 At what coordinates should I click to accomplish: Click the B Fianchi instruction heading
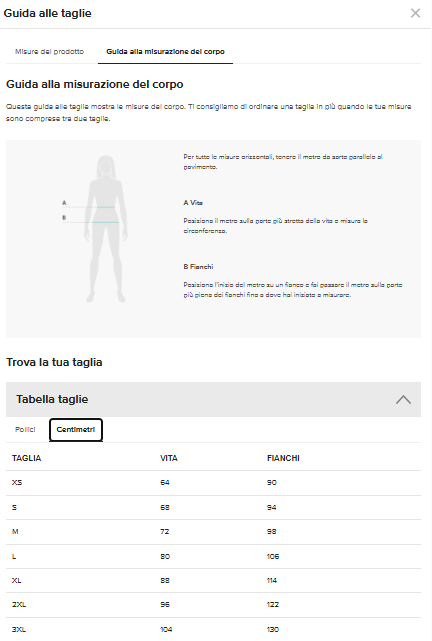tap(198, 267)
